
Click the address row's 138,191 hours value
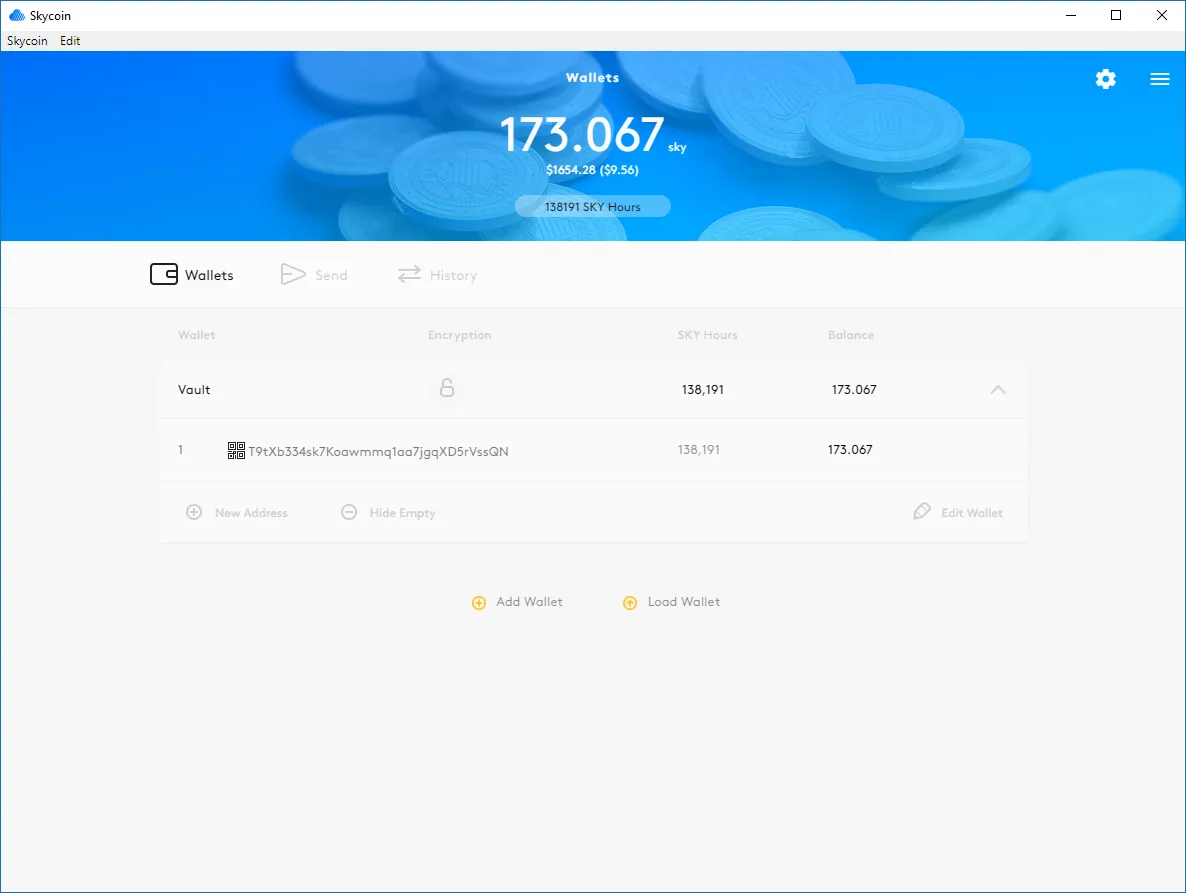[x=699, y=449]
